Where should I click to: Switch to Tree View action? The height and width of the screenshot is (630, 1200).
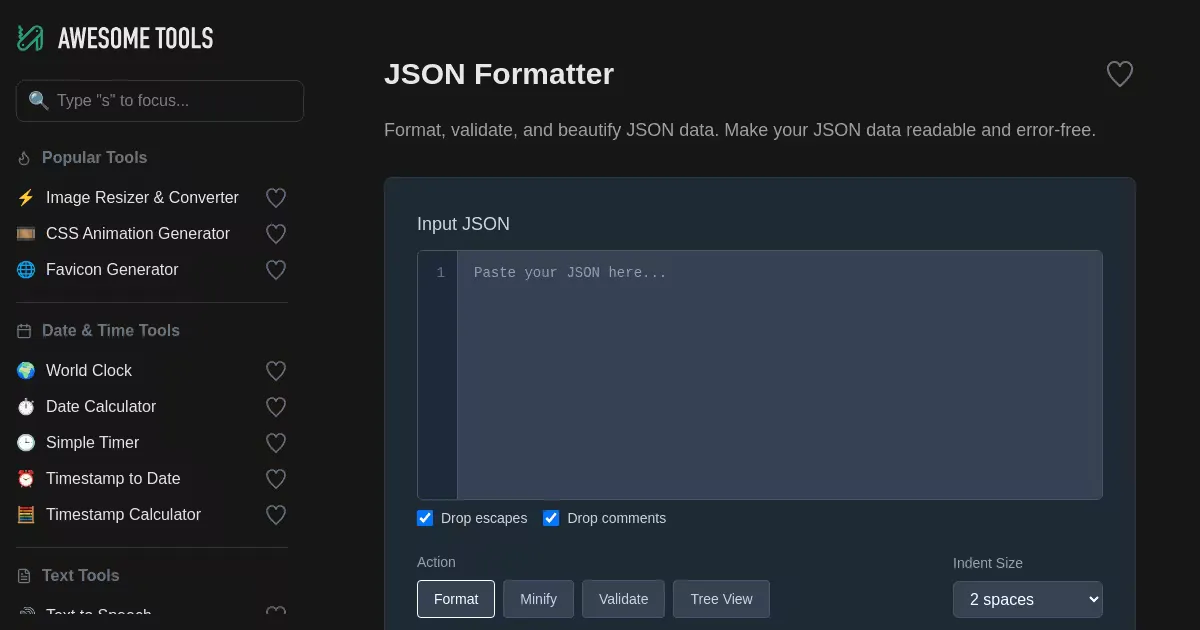tap(721, 599)
